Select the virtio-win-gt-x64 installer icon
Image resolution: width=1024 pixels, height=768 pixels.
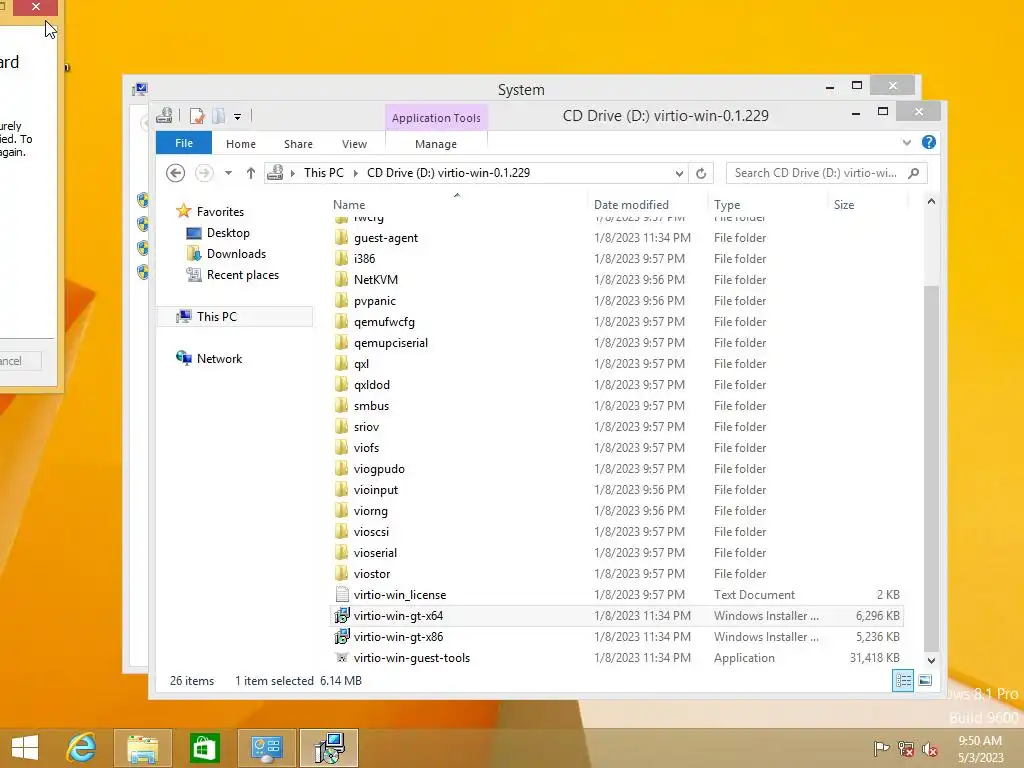click(342, 615)
